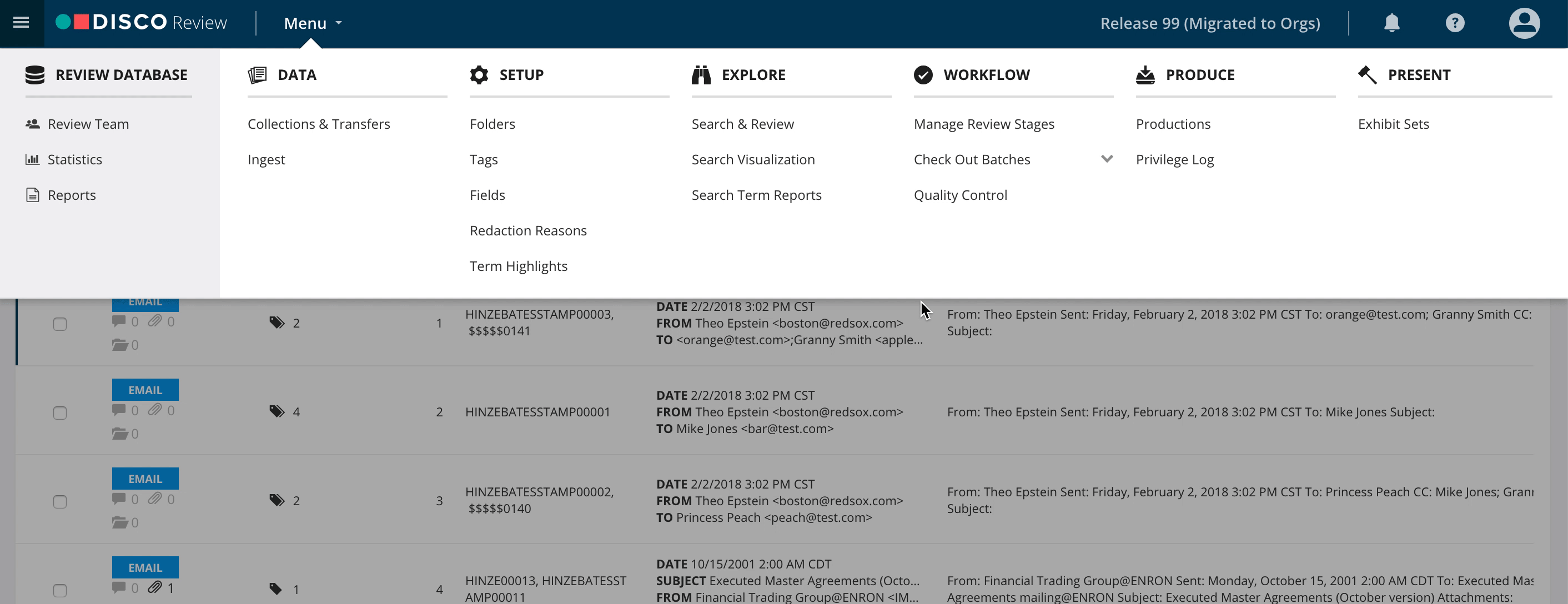1568x604 pixels.
Task: Open Tags setup
Action: click(484, 159)
